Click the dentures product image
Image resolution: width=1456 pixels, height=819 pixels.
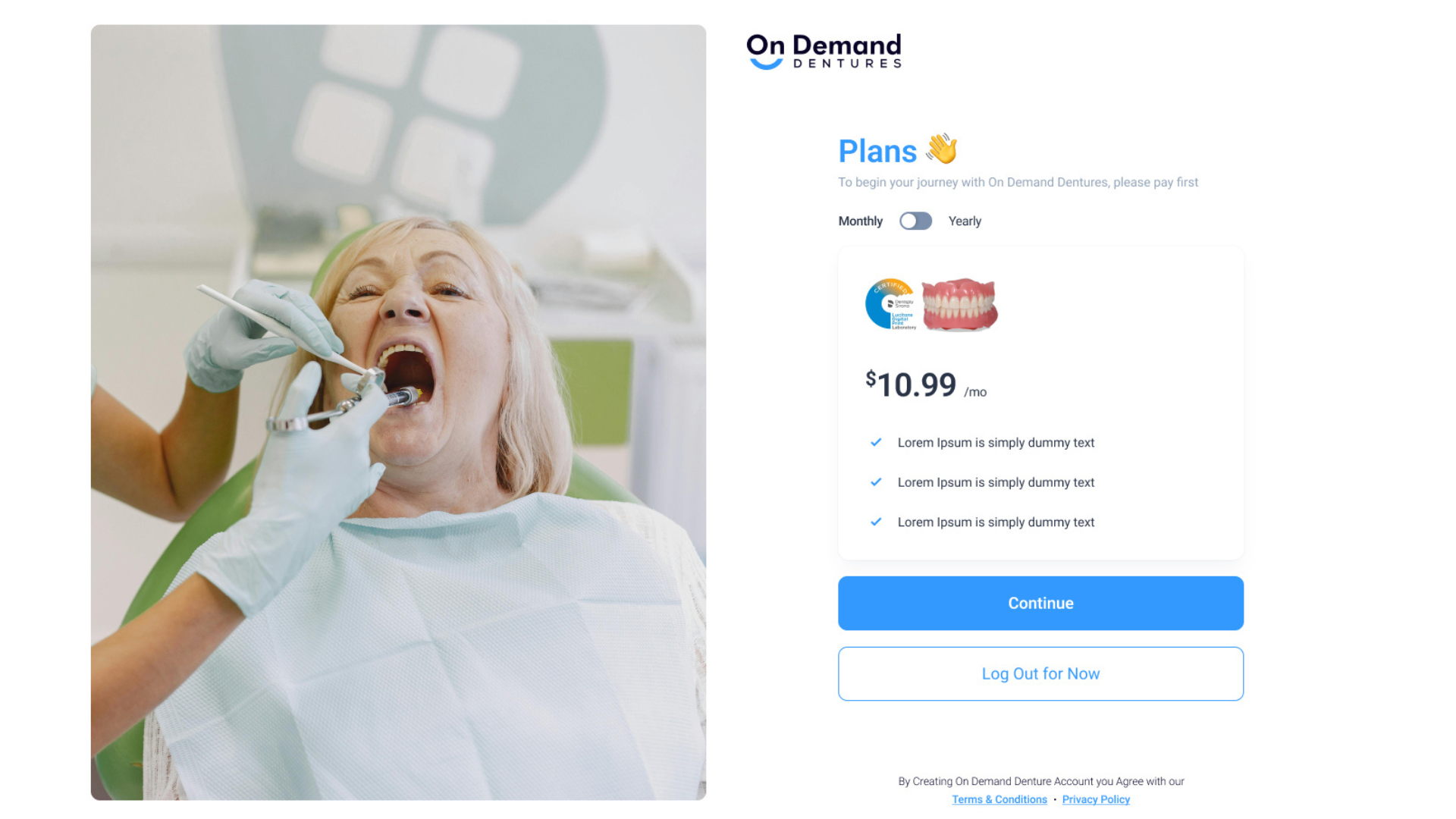[x=959, y=304]
